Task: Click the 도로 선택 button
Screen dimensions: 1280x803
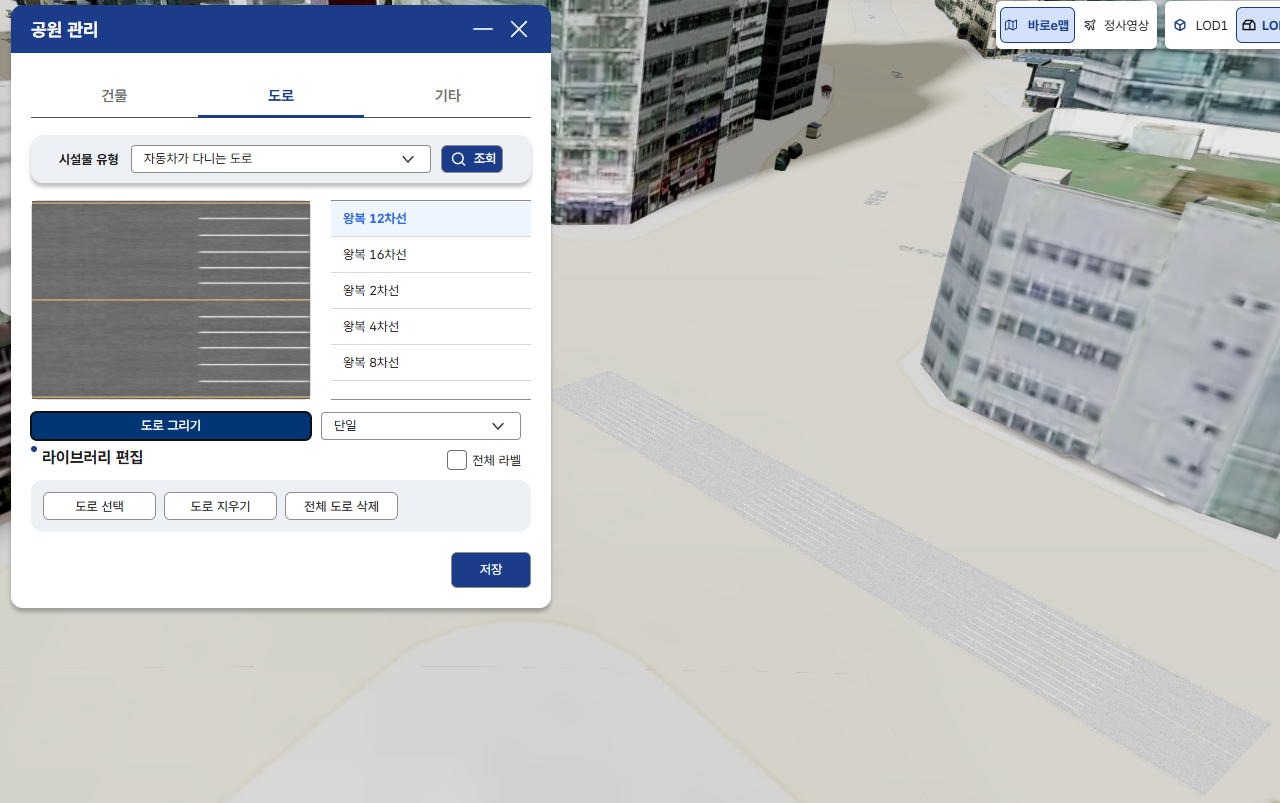Action: point(99,506)
